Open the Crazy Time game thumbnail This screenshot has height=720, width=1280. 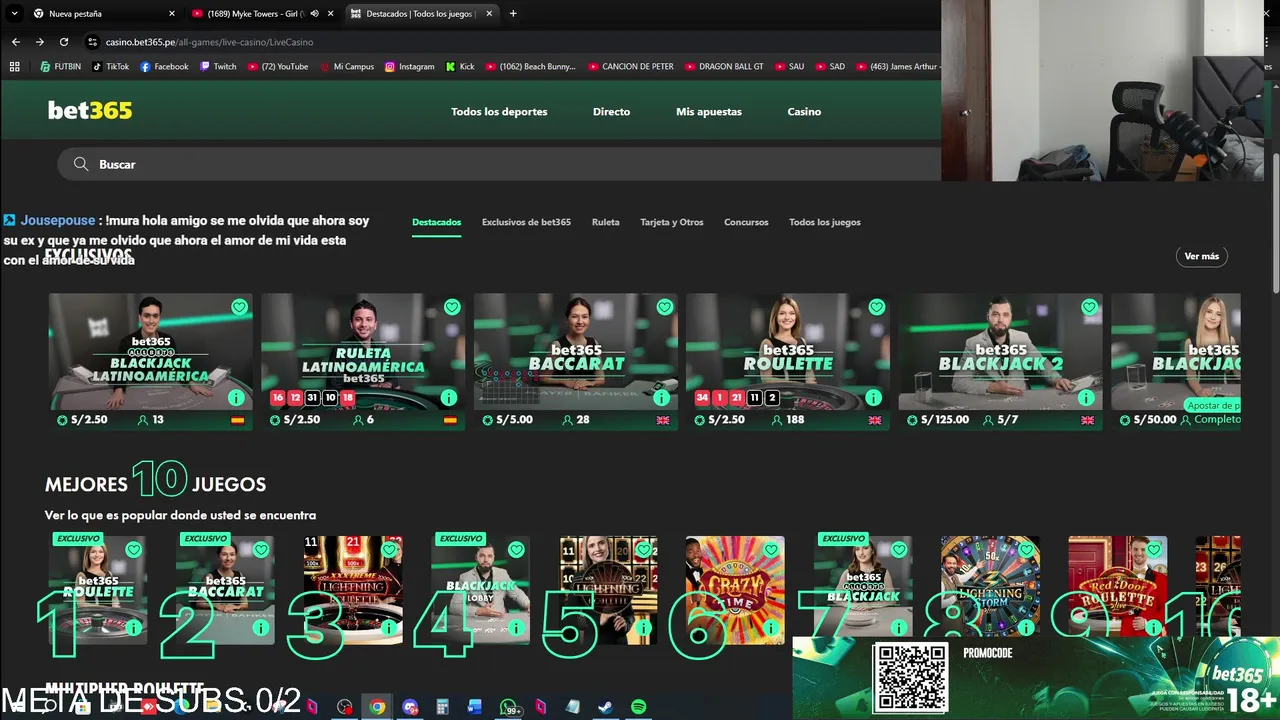coord(735,590)
